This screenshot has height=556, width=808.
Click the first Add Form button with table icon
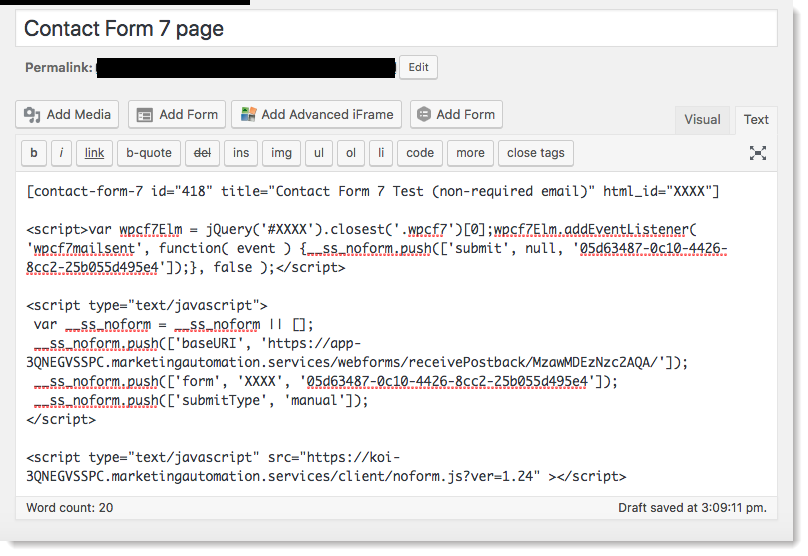[177, 114]
